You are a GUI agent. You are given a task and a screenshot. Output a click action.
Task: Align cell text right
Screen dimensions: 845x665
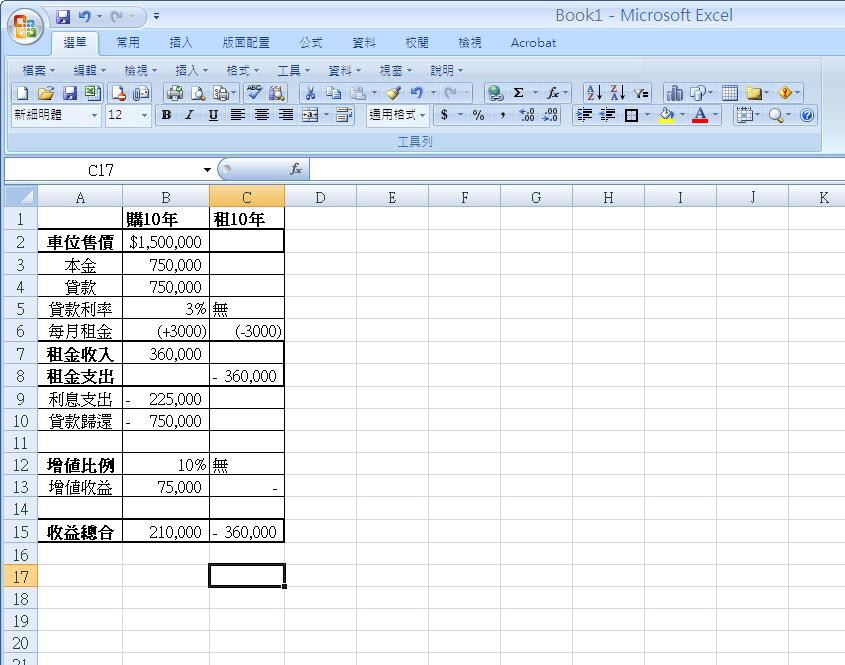pos(286,115)
